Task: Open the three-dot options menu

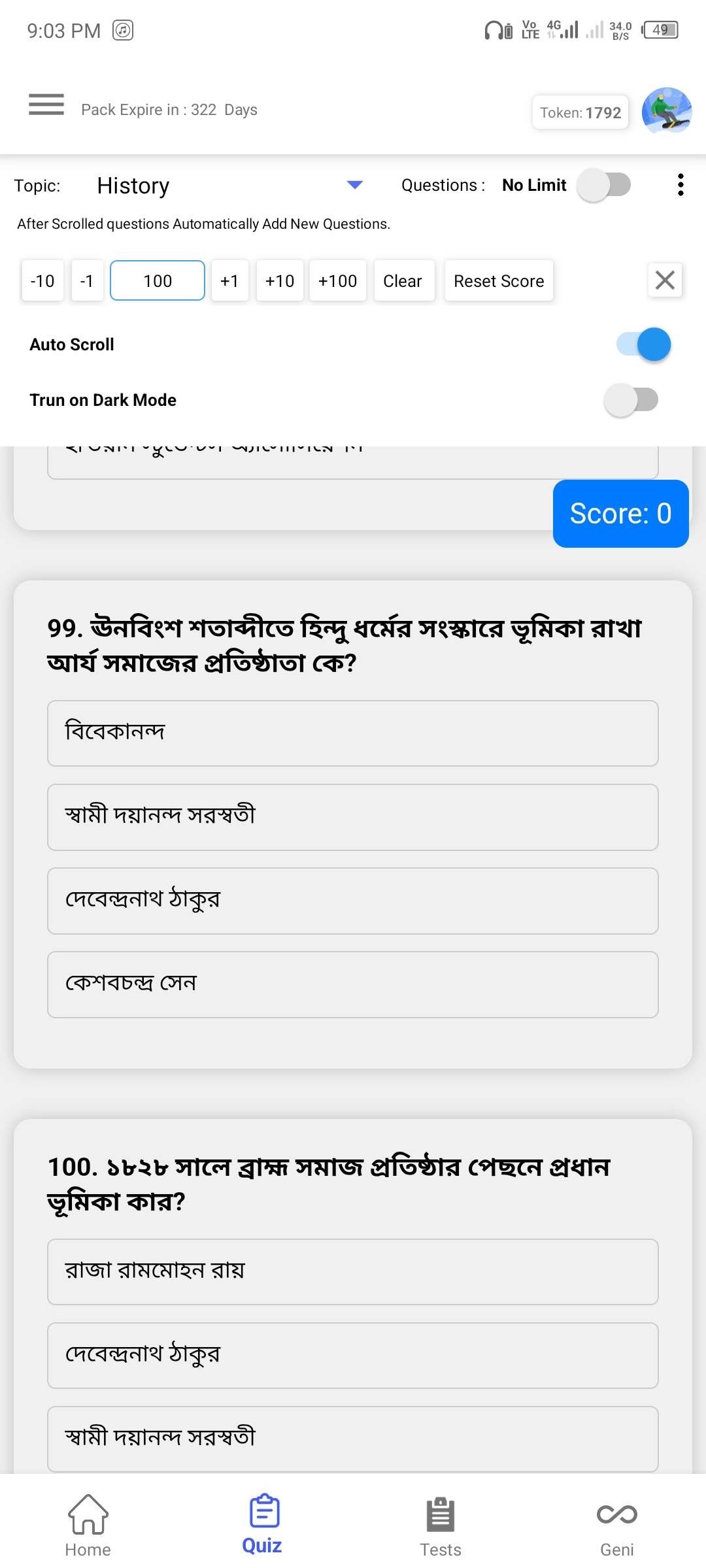Action: pos(681,185)
